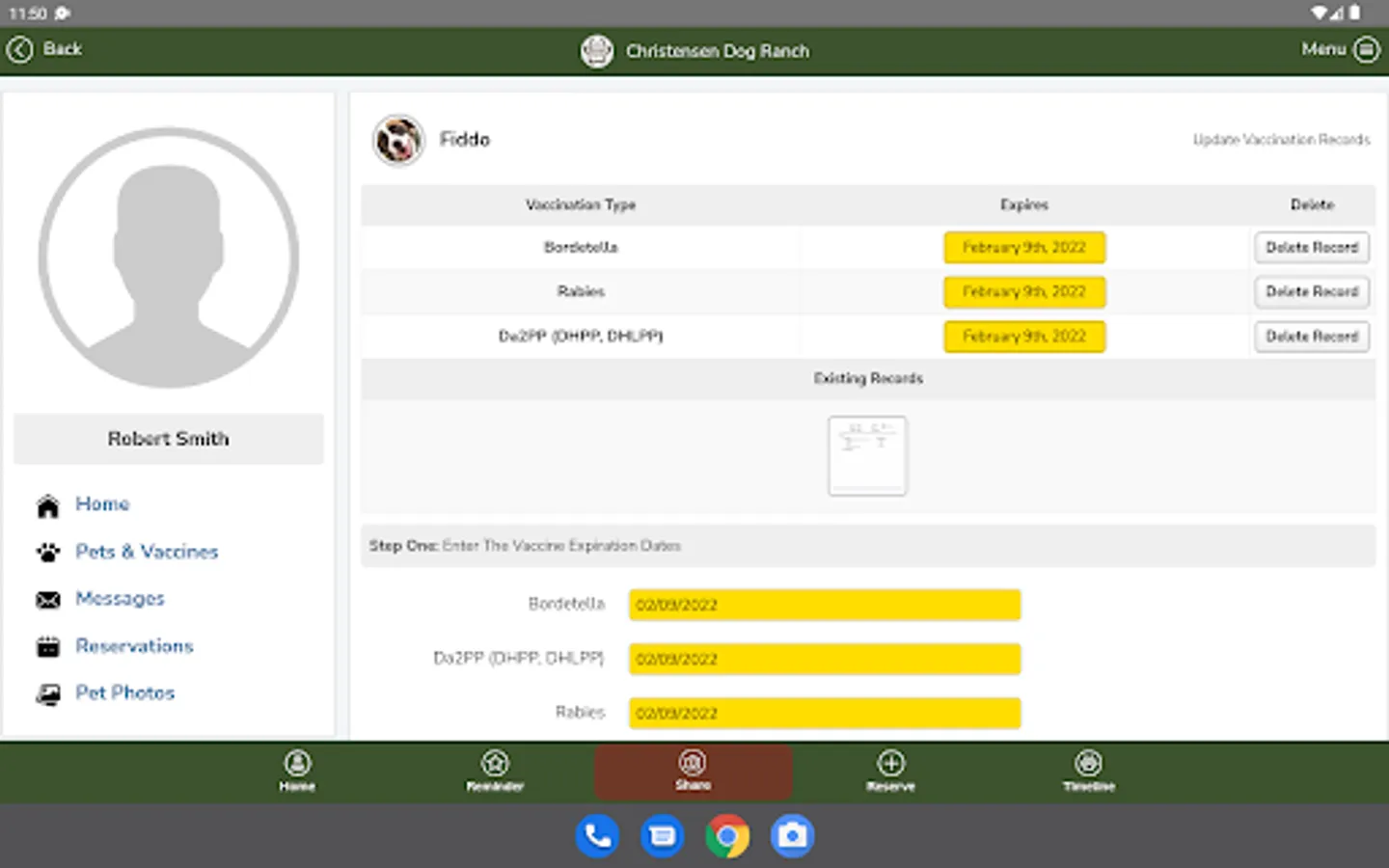The height and width of the screenshot is (868, 1389).
Task: Delete the Rabies vaccination record
Action: [1312, 292]
